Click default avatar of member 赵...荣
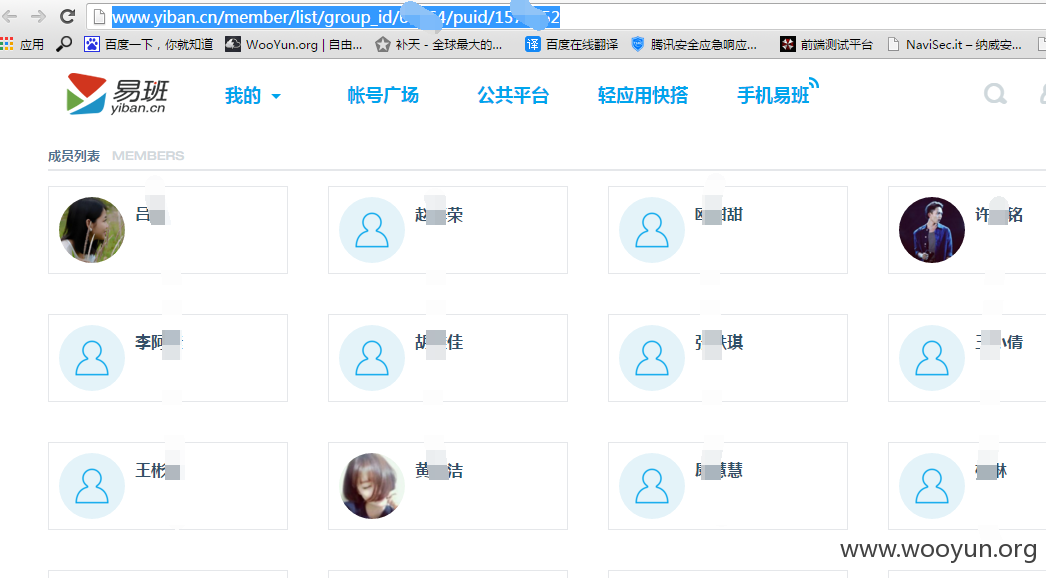Screen dimensions: 1046x578 point(372,230)
